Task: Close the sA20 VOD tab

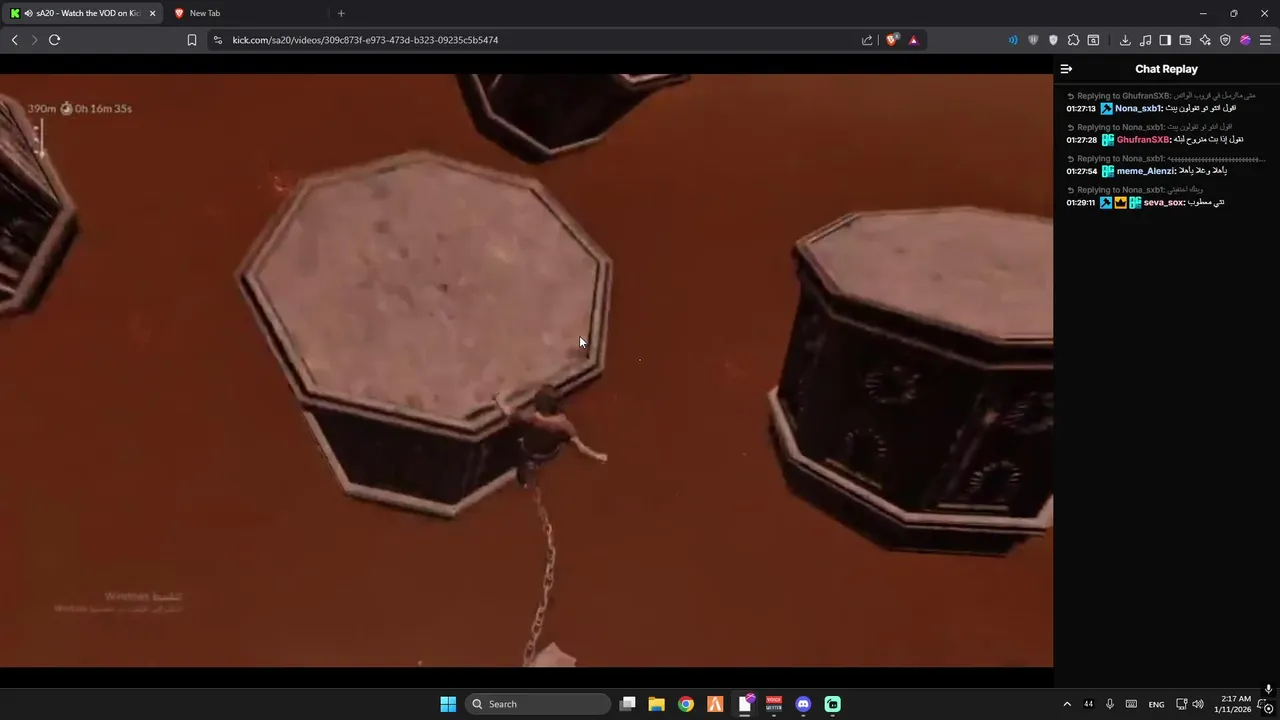Action: tap(152, 13)
